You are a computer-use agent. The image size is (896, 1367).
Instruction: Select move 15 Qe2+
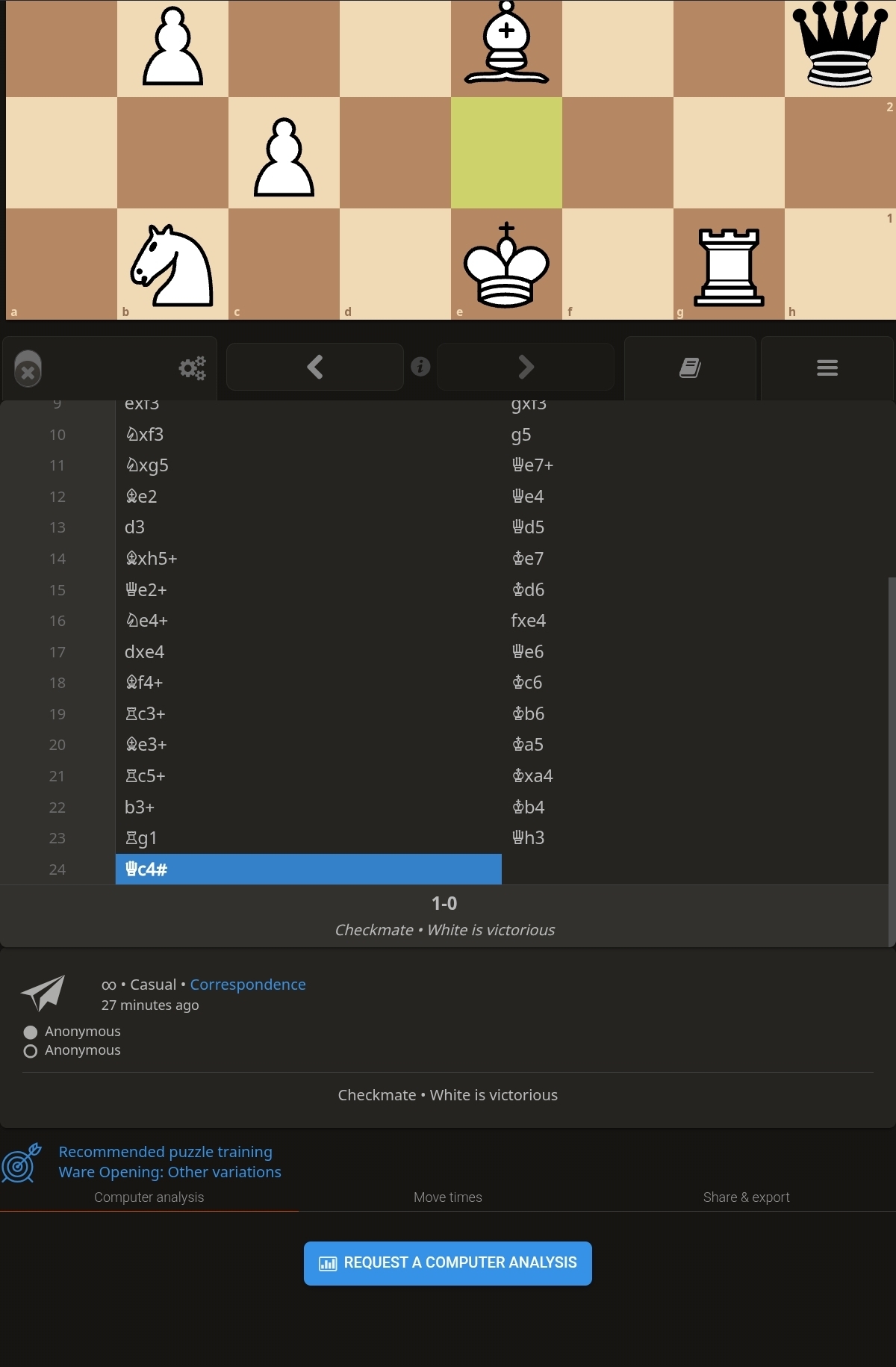308,589
